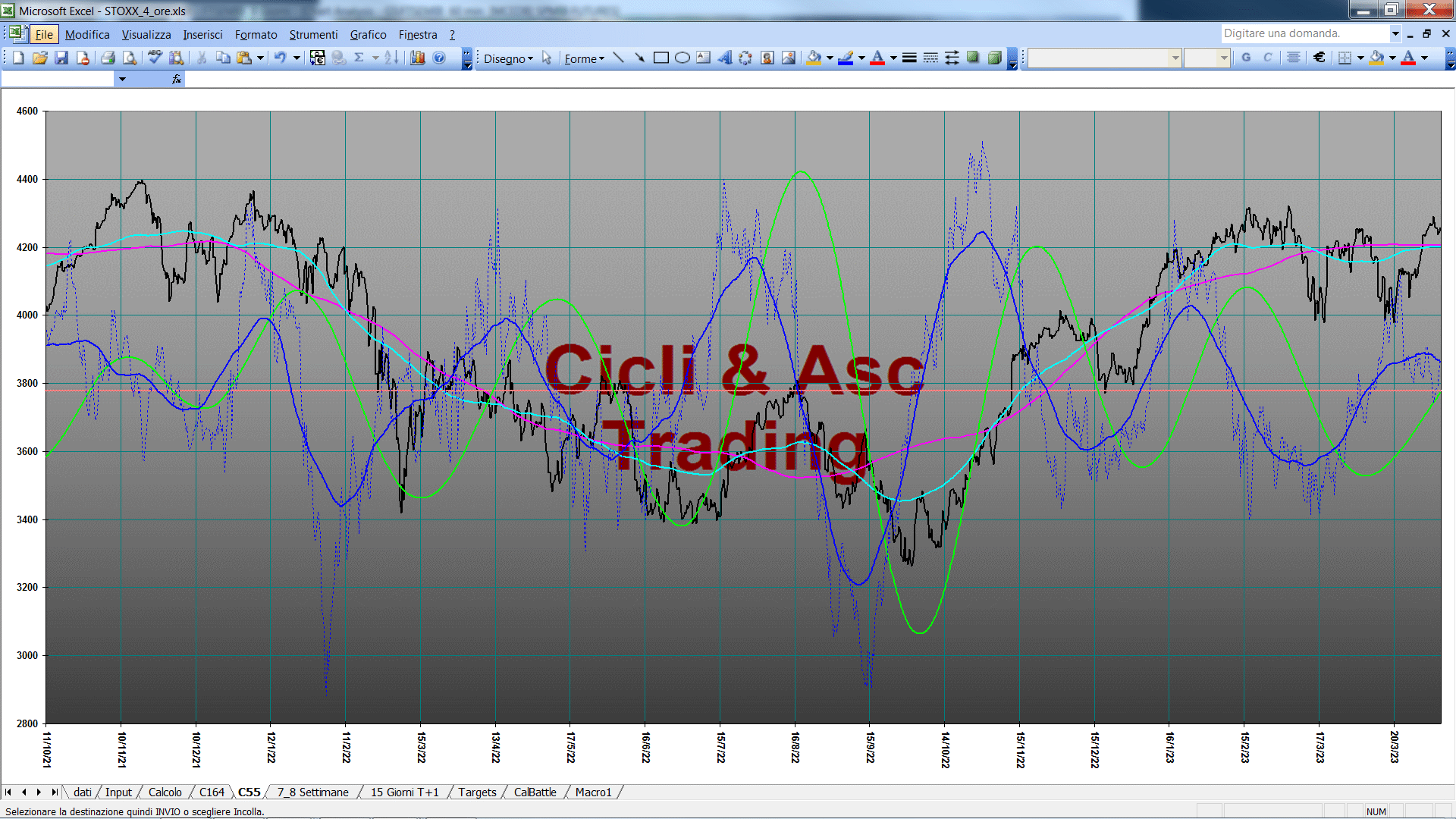Open the Inserisci menu
The height and width of the screenshot is (819, 1456).
[x=202, y=34]
